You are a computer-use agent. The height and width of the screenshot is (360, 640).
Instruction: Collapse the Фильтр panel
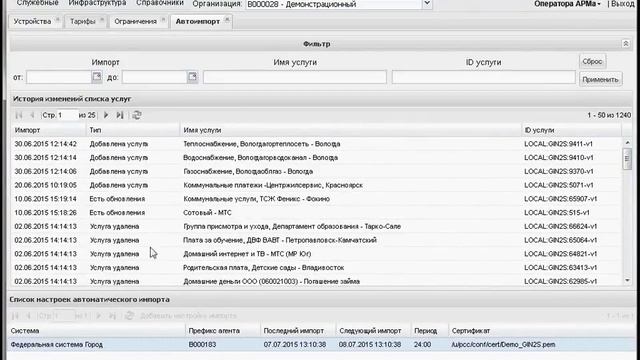(x=626, y=44)
